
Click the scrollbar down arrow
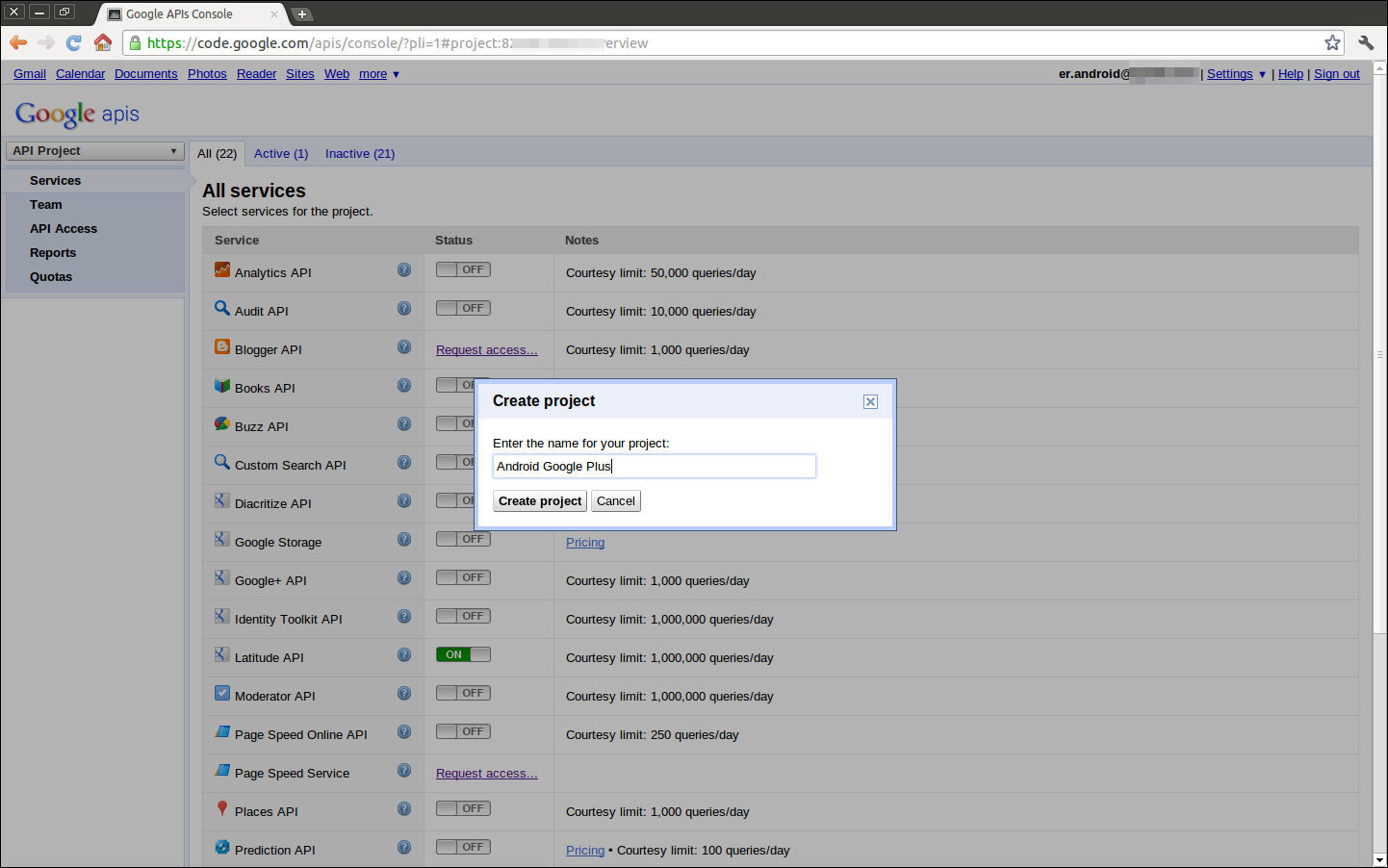[x=1380, y=860]
